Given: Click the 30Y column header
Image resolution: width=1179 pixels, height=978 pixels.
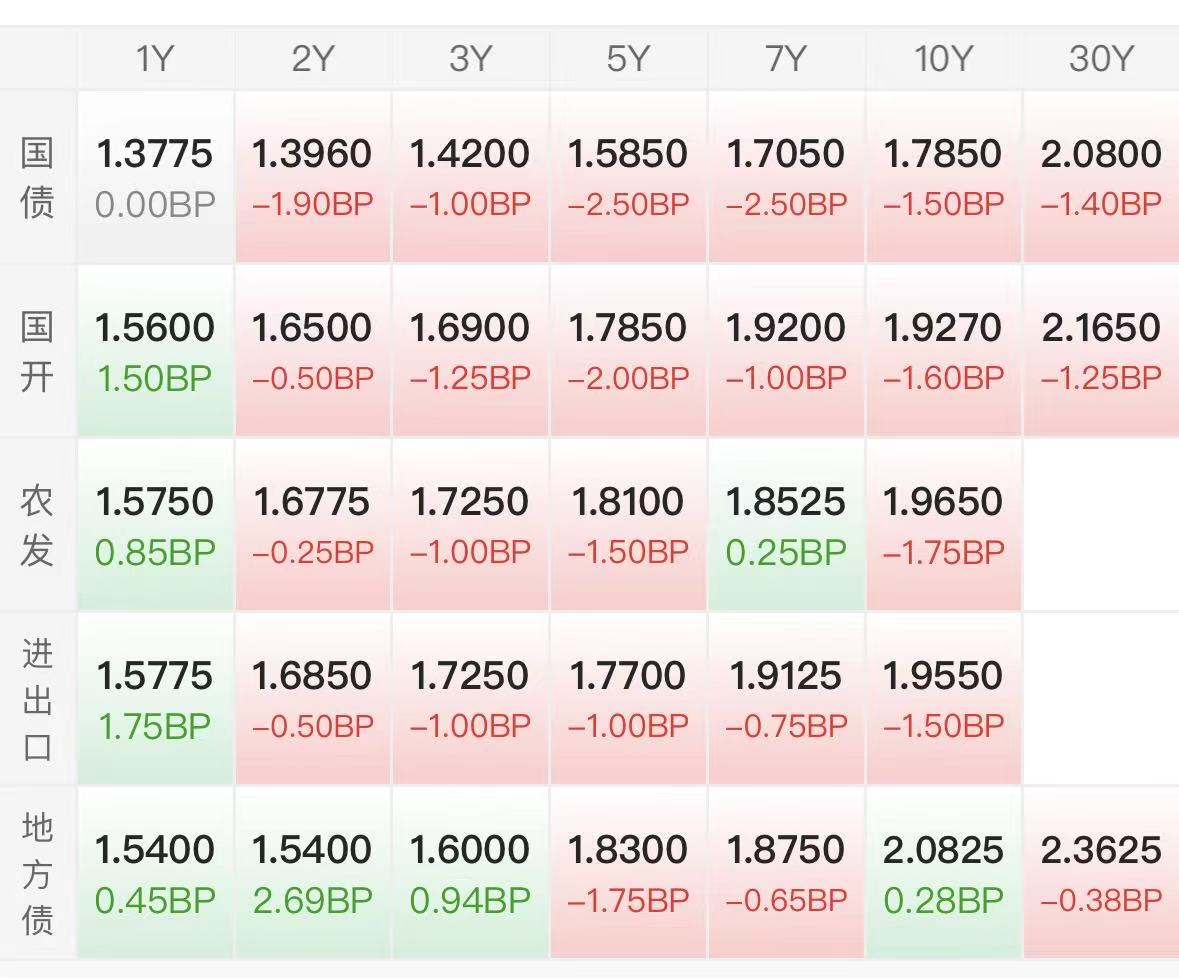Looking at the screenshot, I should tap(1100, 59).
